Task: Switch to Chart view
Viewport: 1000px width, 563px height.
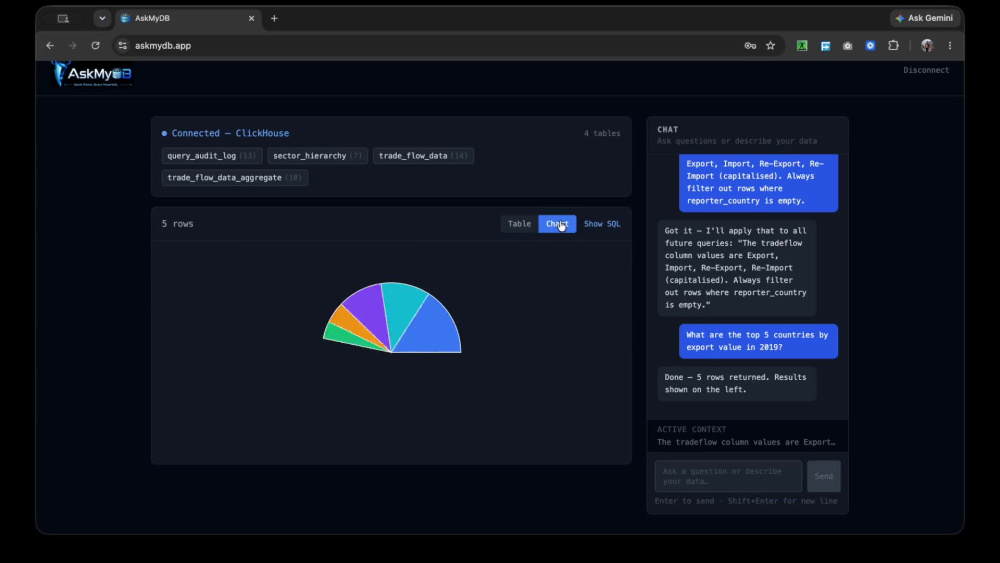Action: point(557,224)
